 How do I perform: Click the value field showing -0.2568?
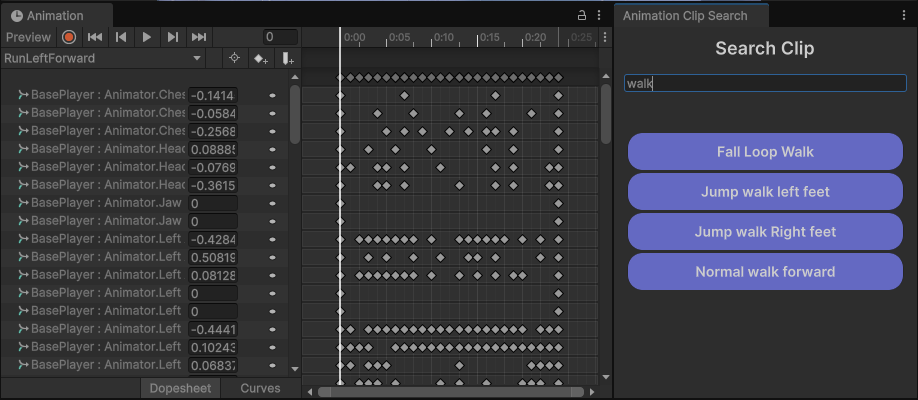[x=213, y=131]
